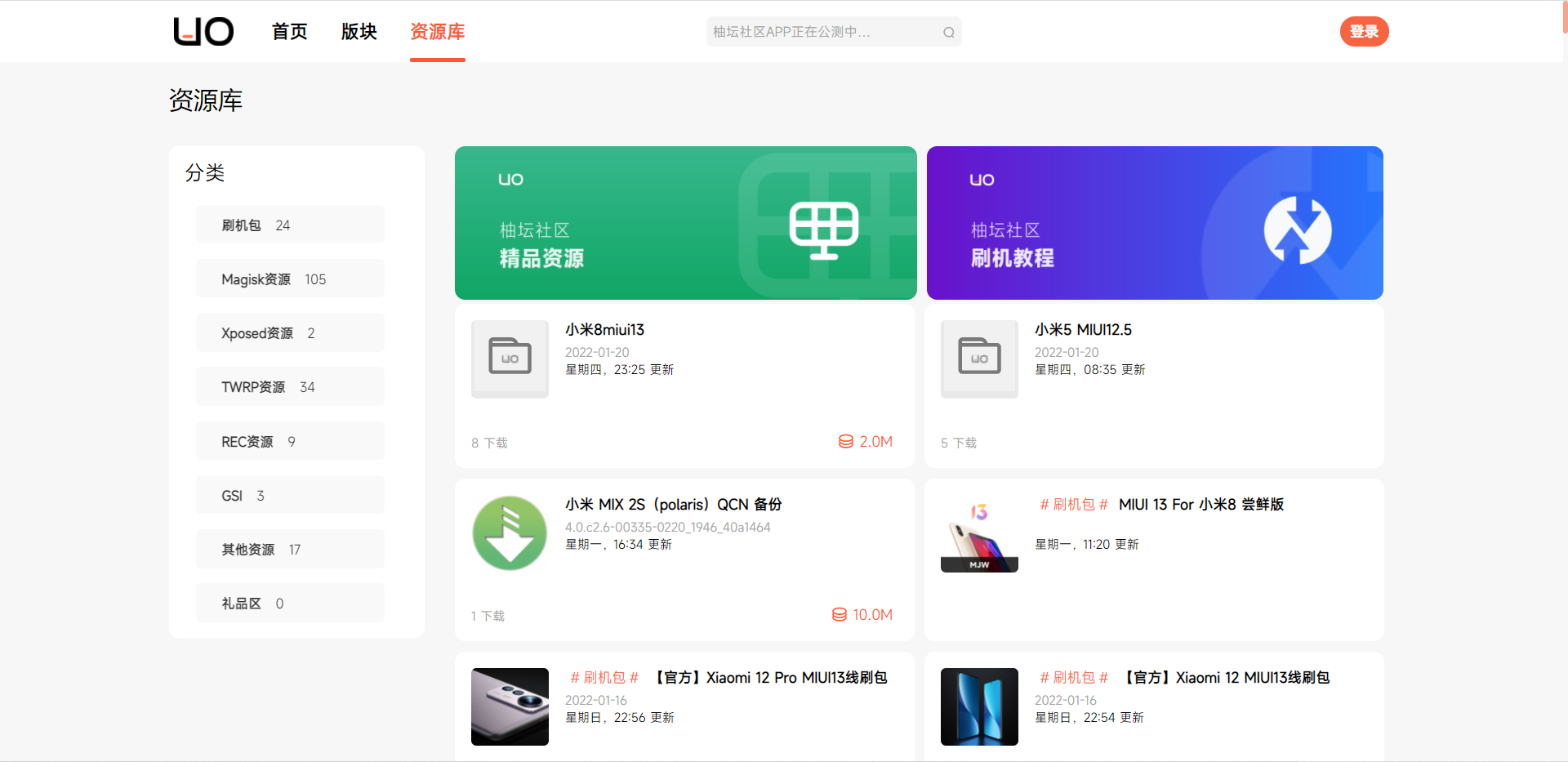
Task: Click MIUI 13 小米8 phone thumbnail
Action: click(979, 533)
